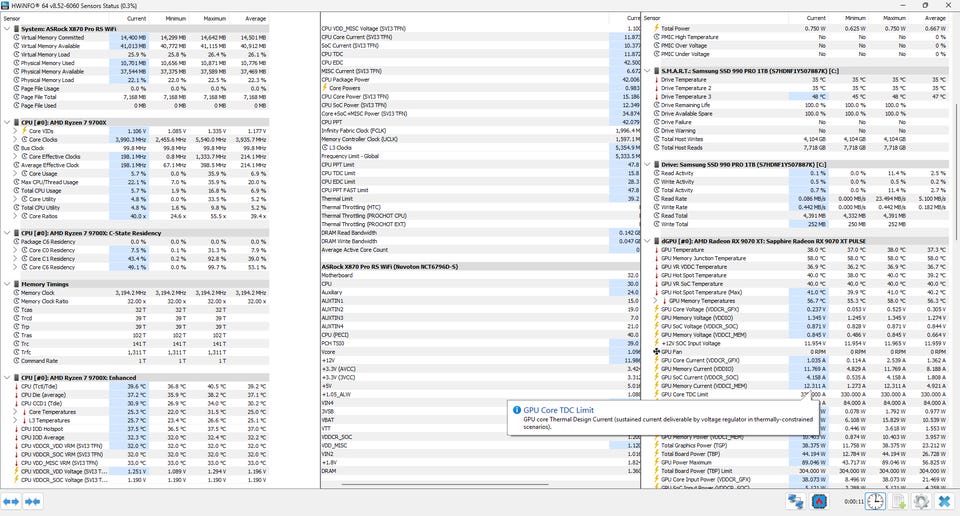The width and height of the screenshot is (960, 516).
Task: Click the shrink-panes inward arrows button
Action: point(32,502)
